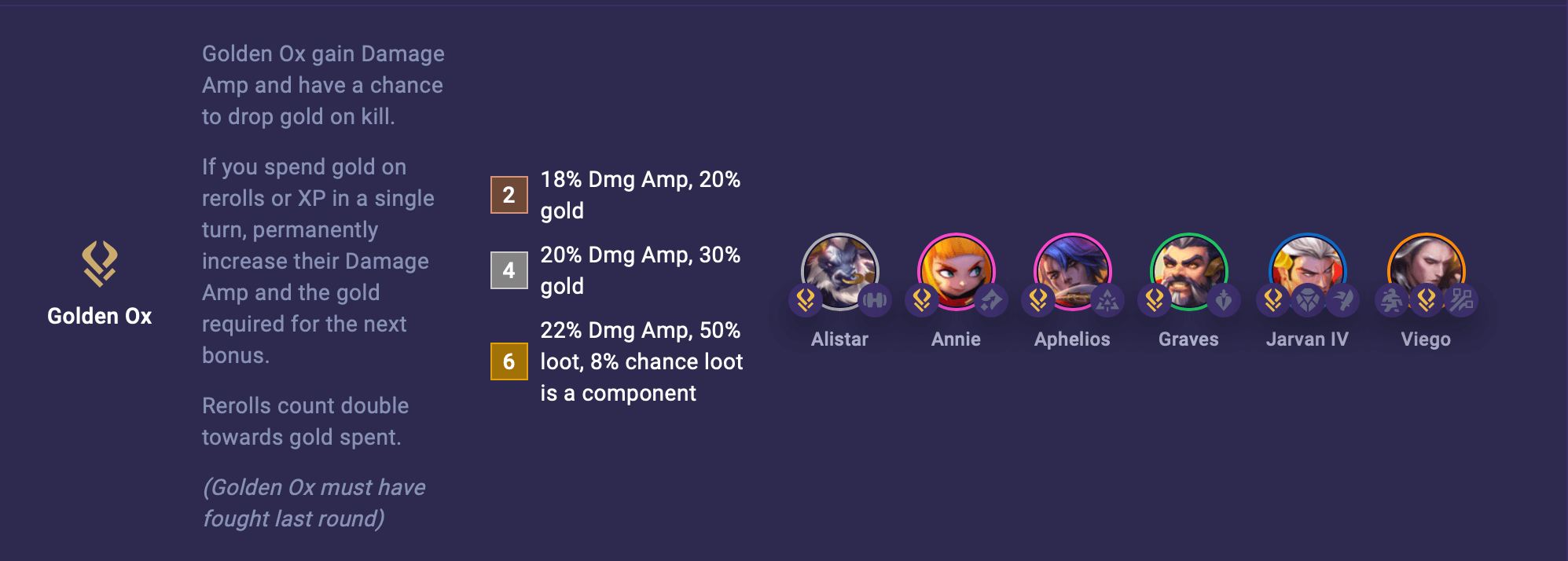The width and height of the screenshot is (1568, 561).
Task: Select Alistar's secondary Bruiser trait icon
Action: click(x=876, y=299)
